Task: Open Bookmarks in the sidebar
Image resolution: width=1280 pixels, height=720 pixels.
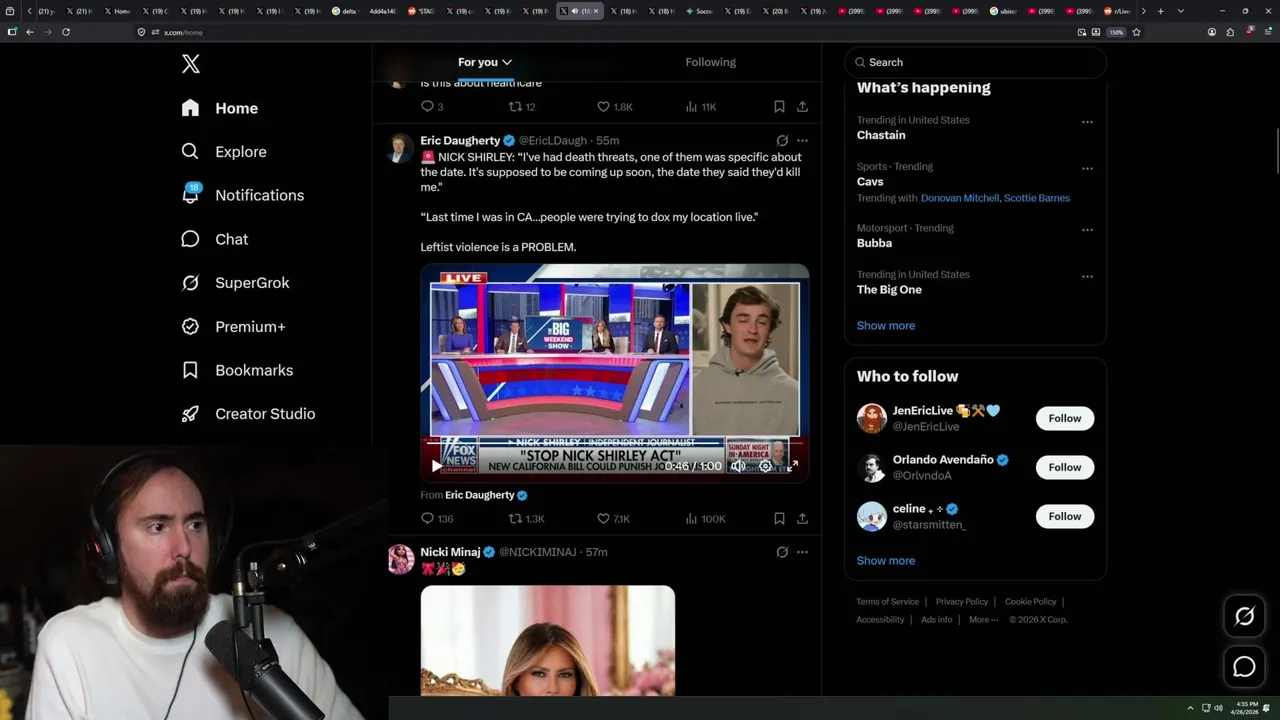Action: point(237,370)
